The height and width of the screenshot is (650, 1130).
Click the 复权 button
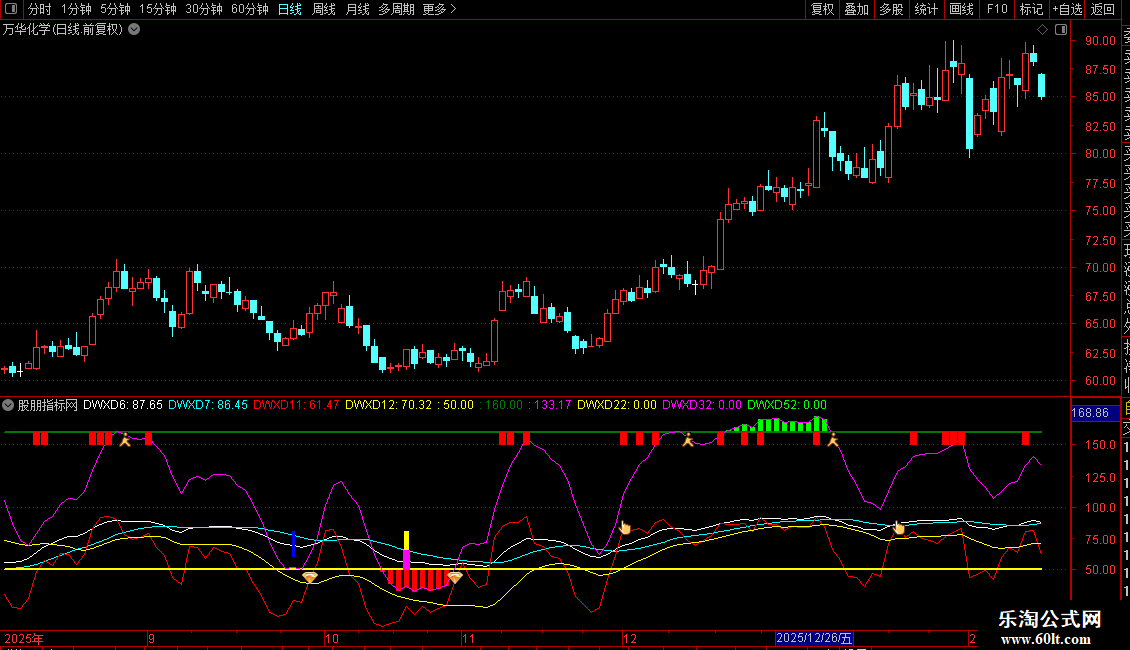(x=822, y=9)
